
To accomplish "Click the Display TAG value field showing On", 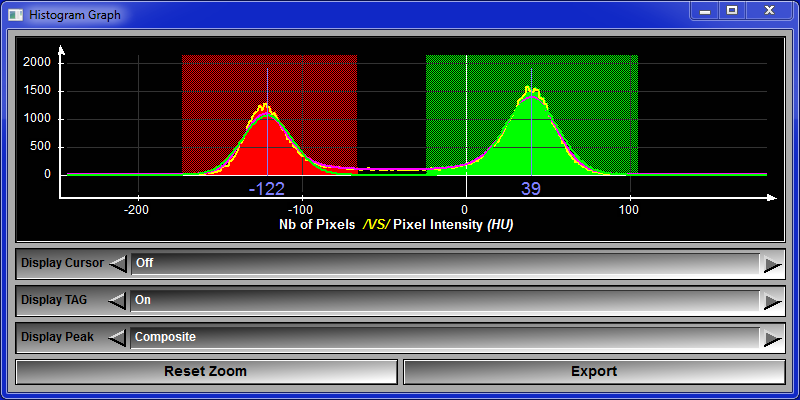I will click(445, 301).
